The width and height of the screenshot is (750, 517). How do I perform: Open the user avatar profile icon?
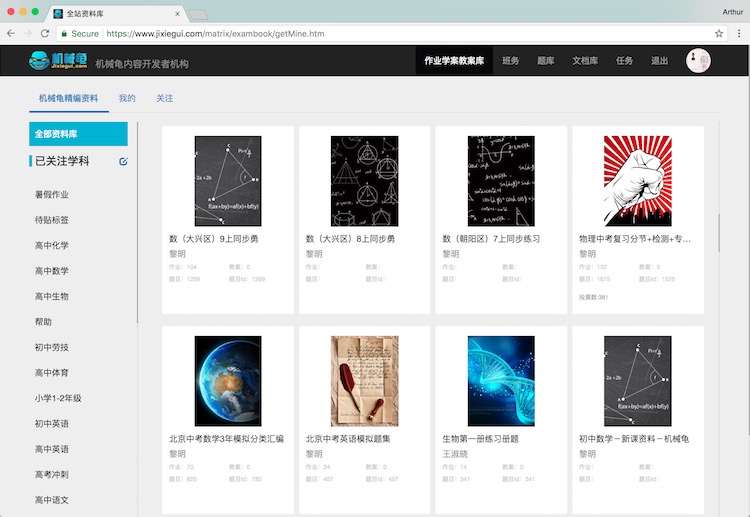click(698, 61)
